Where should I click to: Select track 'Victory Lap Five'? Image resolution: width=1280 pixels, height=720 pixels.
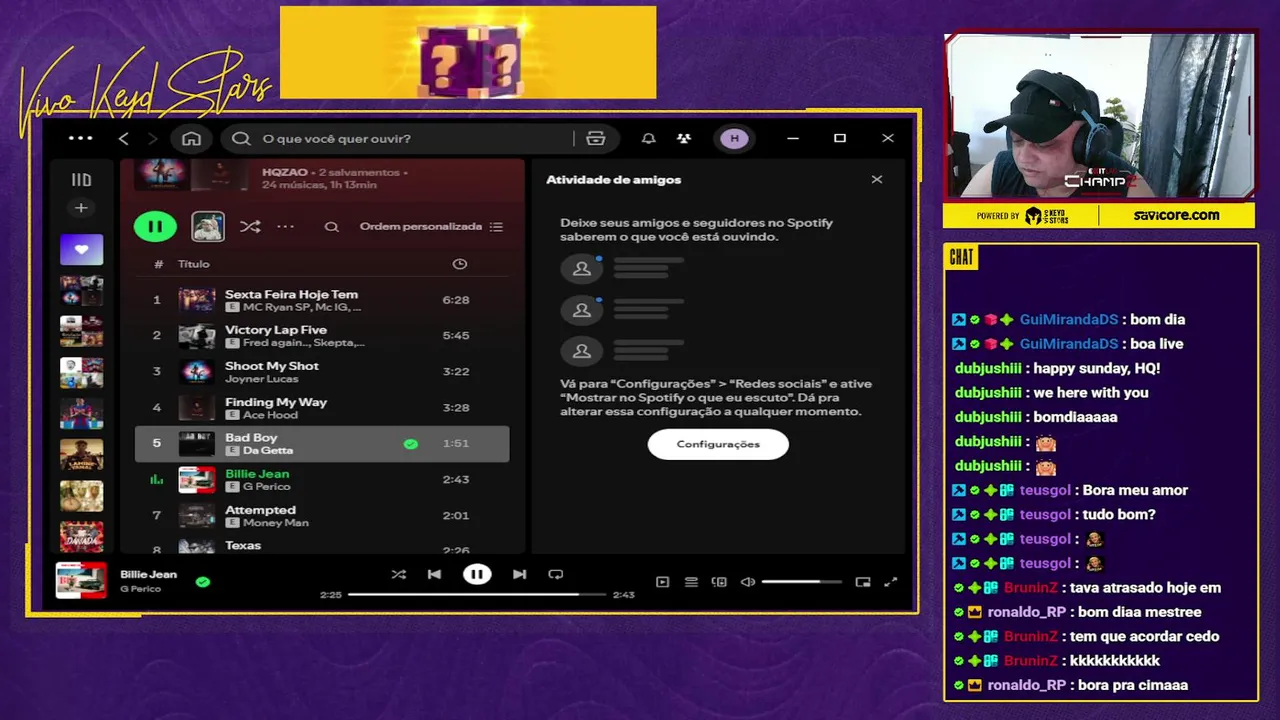pos(322,336)
